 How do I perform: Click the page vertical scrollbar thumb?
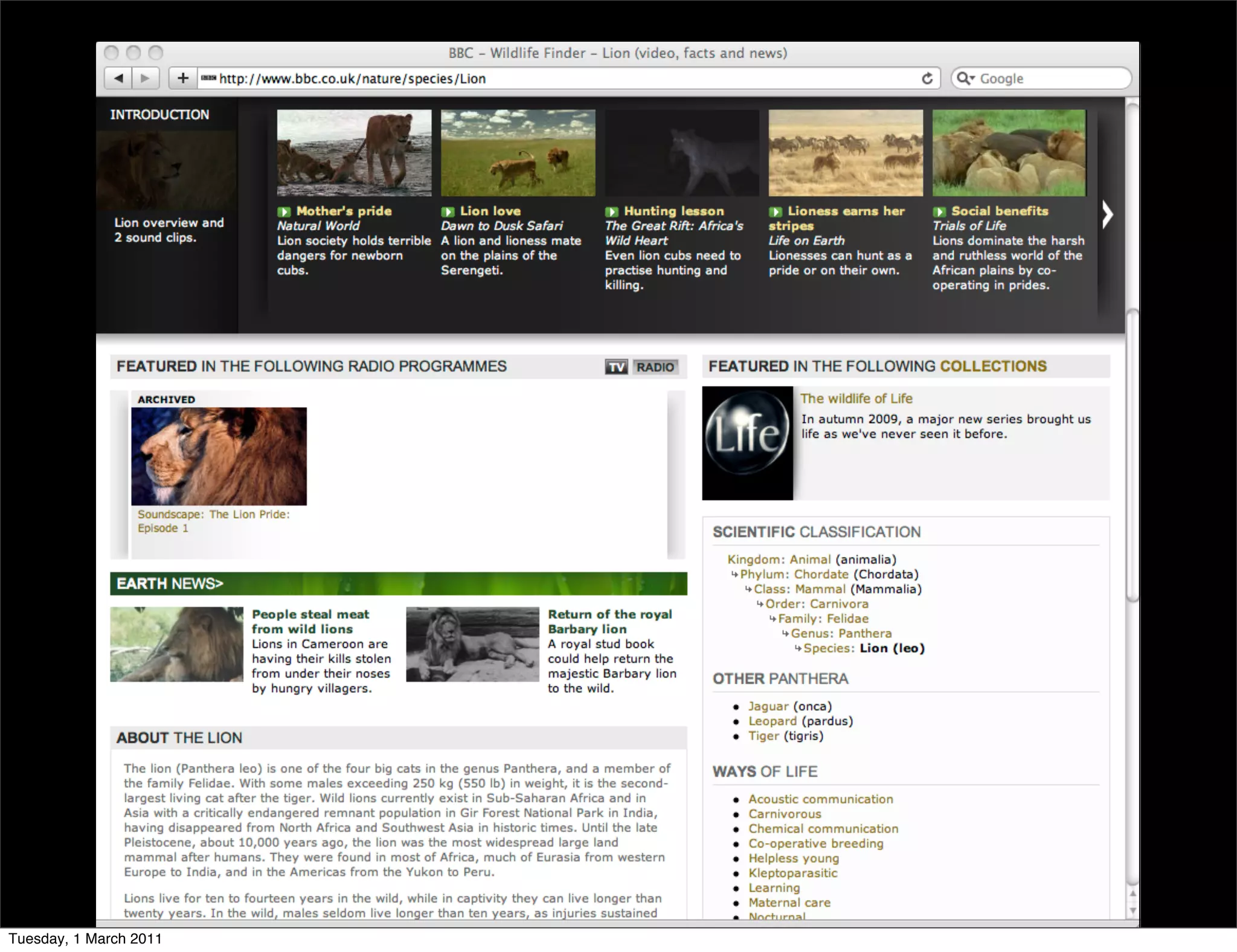click(1133, 455)
